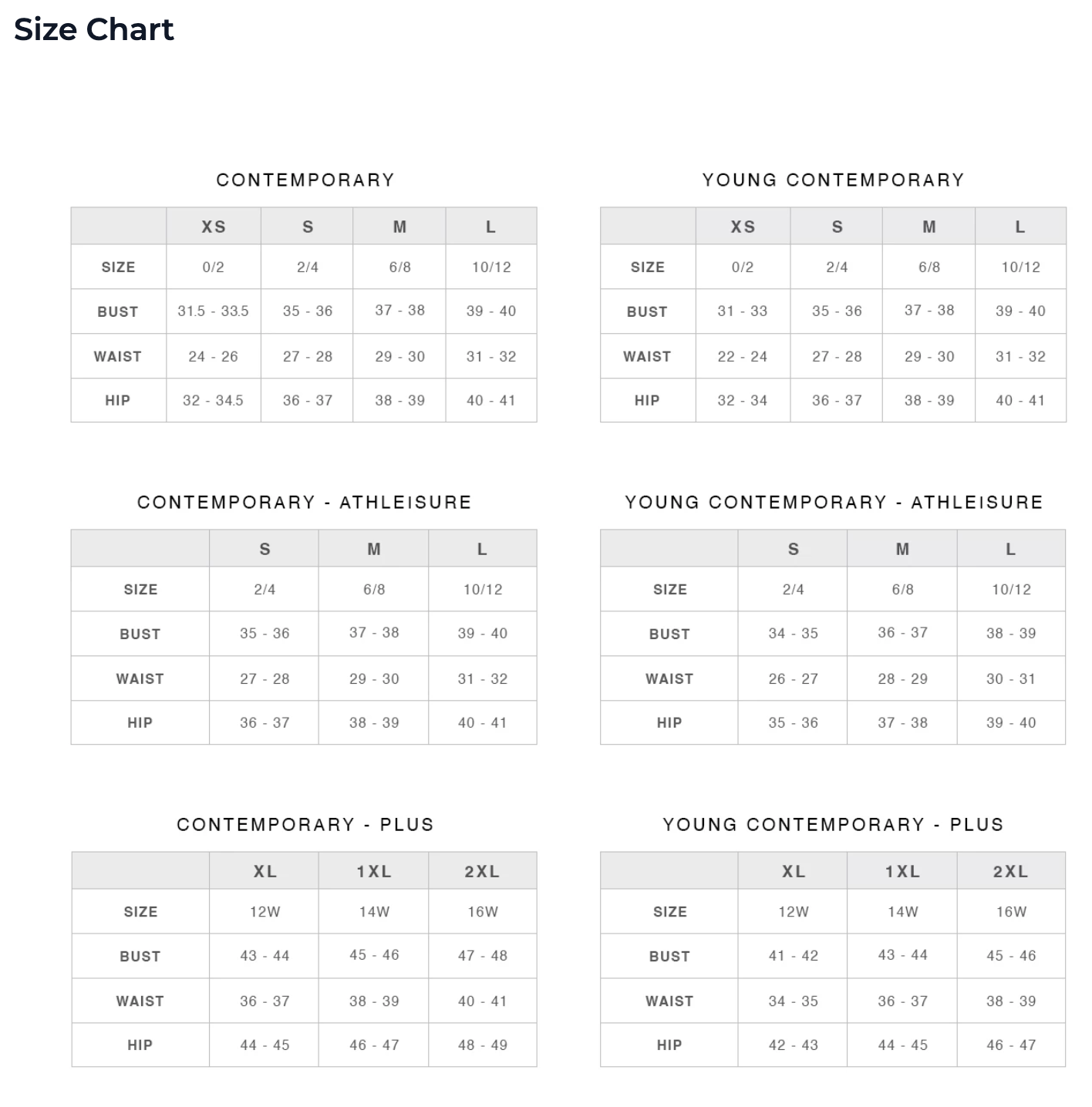Select XS column header in Contemporary table
The width and height of the screenshot is (1092, 1107).
pyautogui.click(x=214, y=227)
